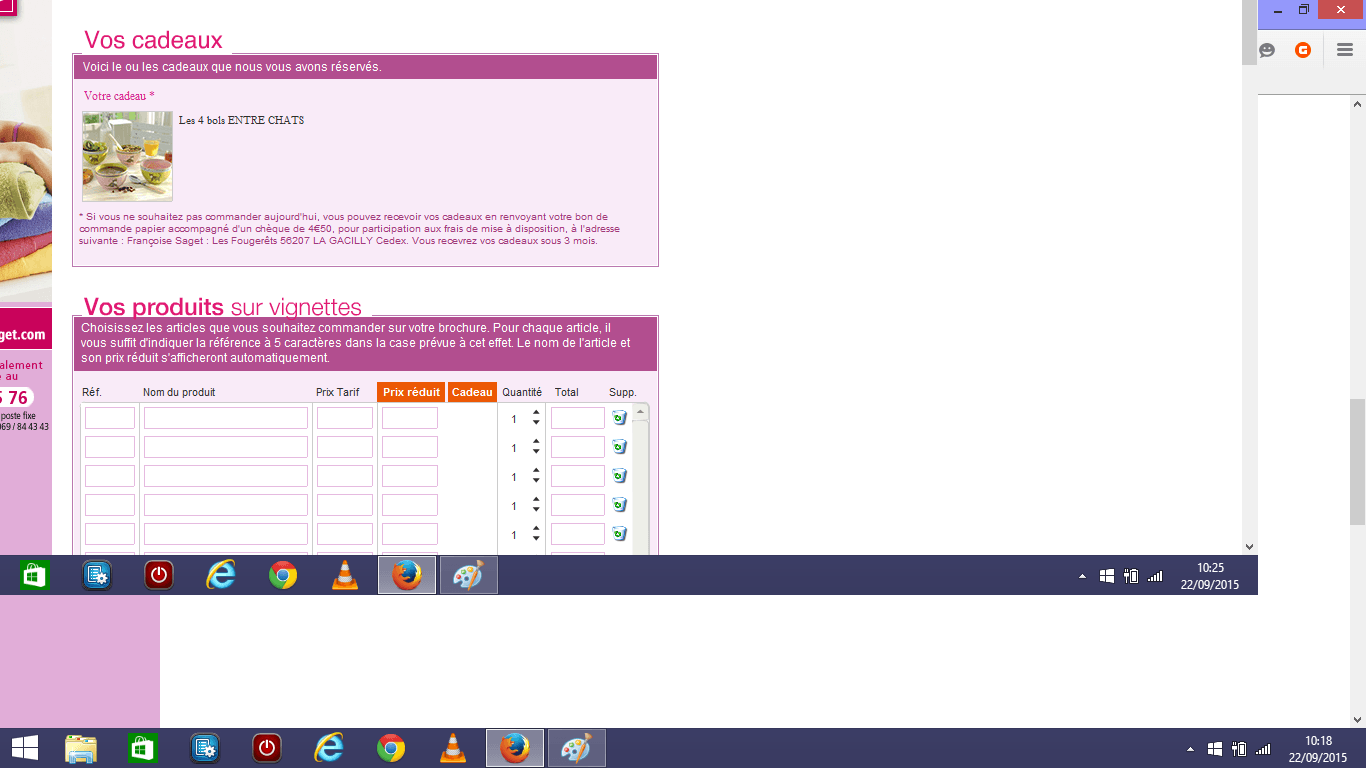Remove the fifth product row using its bin icon

(619, 534)
